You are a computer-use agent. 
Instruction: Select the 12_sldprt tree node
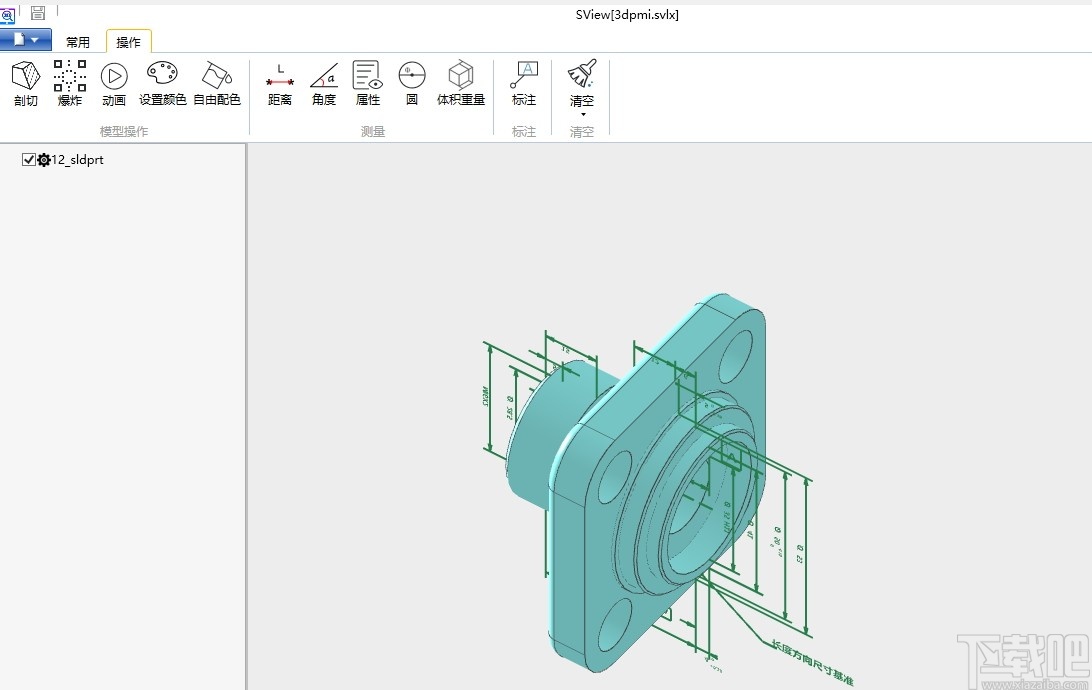[x=78, y=160]
